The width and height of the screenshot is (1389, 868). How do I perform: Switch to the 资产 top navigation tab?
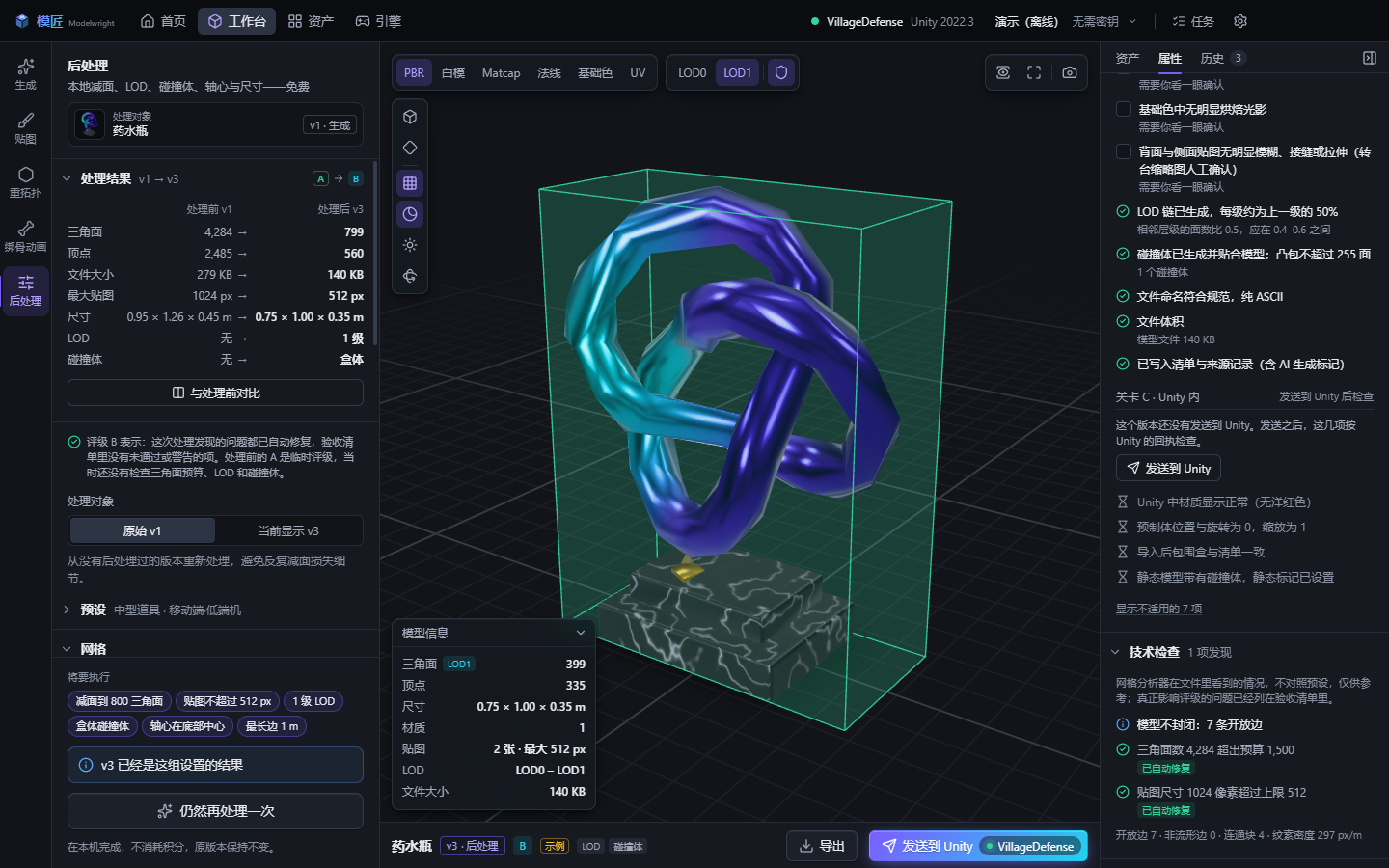point(311,21)
